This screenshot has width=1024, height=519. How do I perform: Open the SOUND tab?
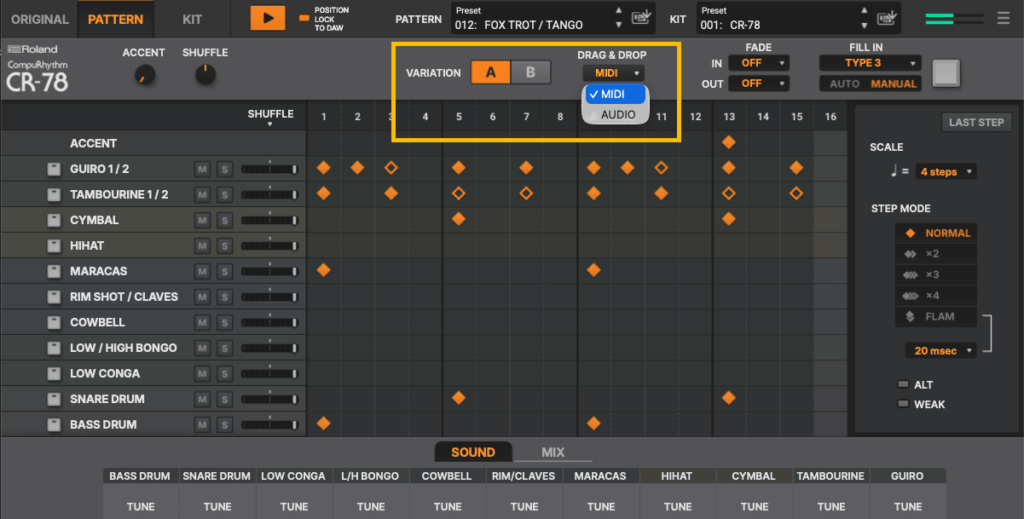click(473, 452)
